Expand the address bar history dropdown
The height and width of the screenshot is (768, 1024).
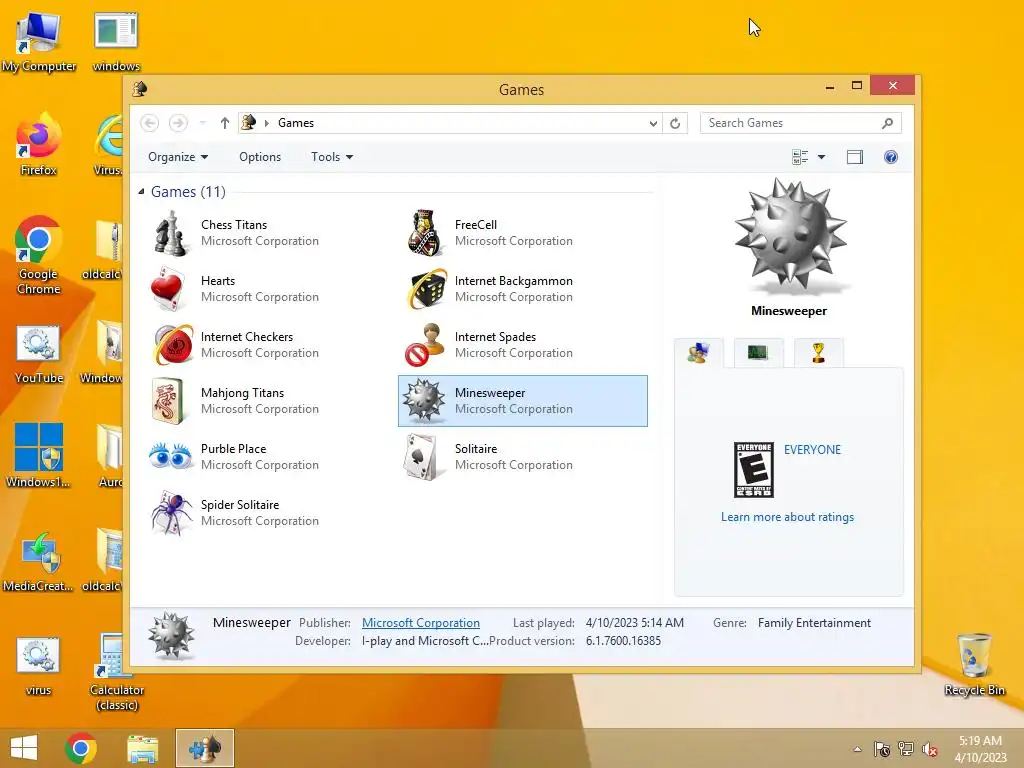pyautogui.click(x=653, y=123)
